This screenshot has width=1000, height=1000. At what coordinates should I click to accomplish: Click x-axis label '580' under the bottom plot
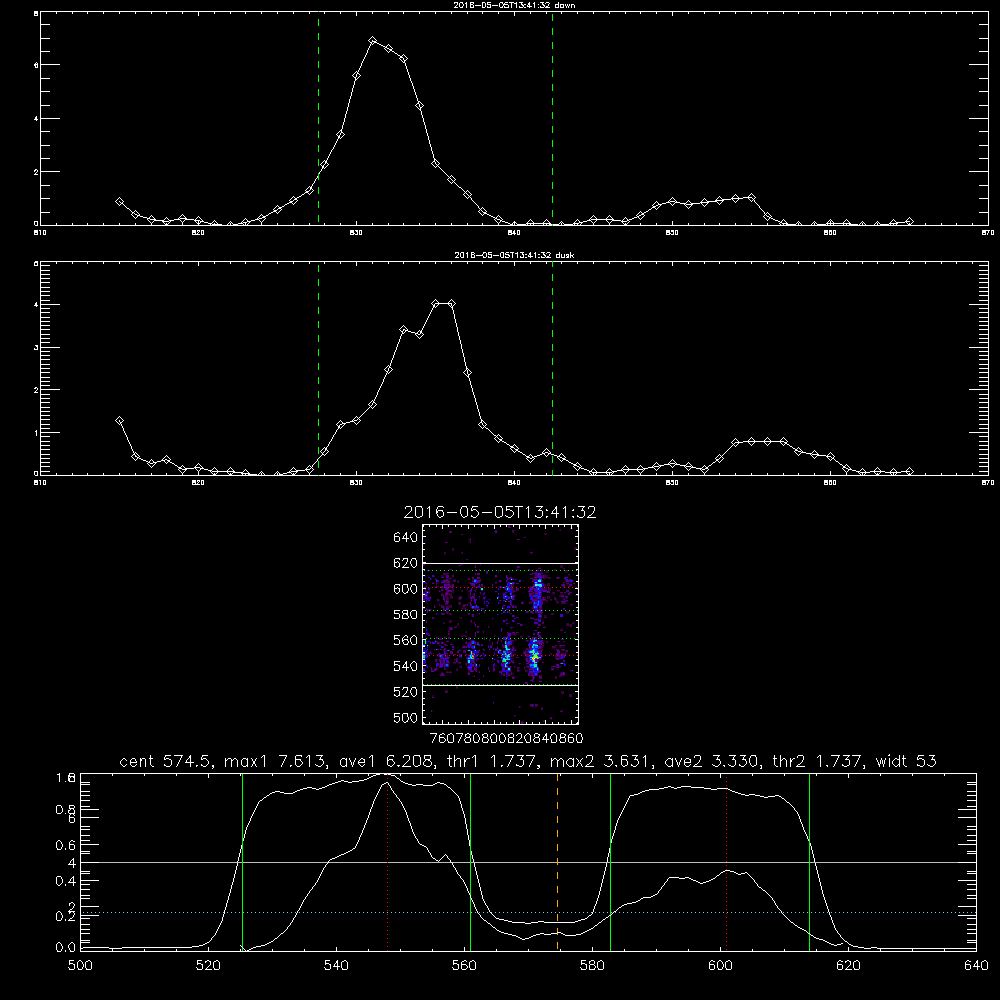[x=592, y=966]
